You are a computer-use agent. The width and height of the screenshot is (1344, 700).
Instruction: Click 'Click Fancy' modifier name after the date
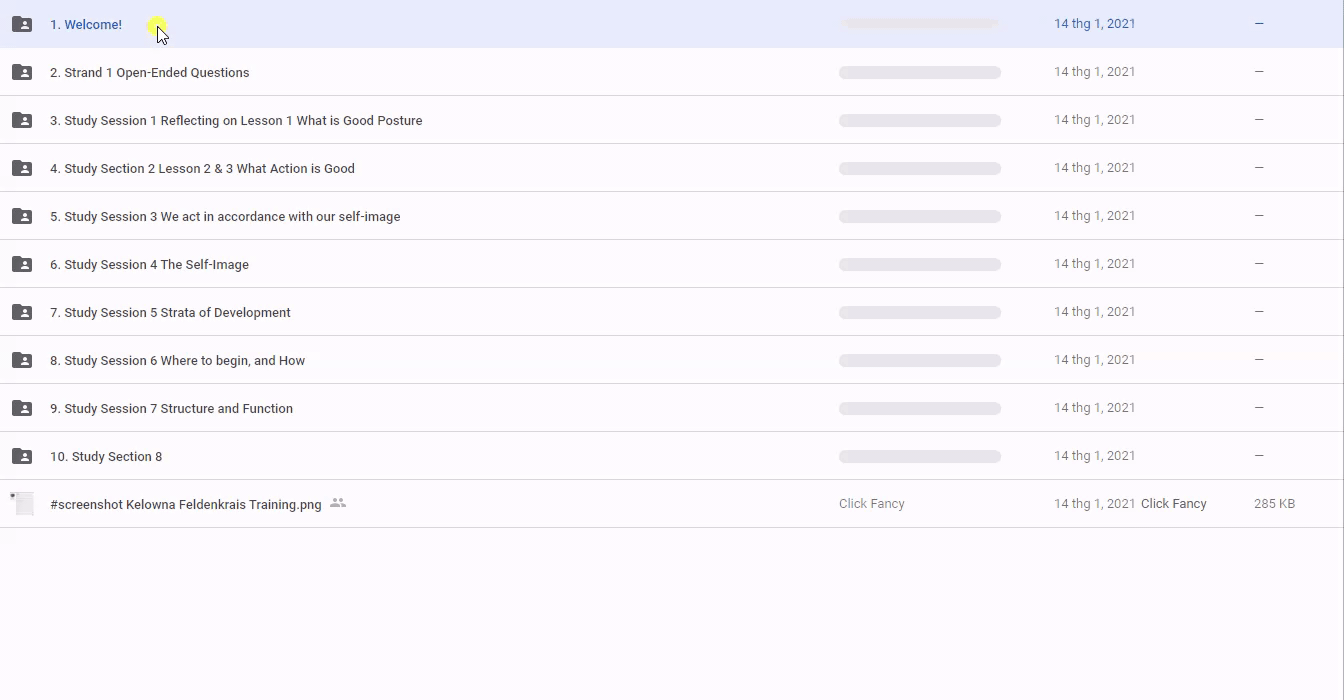(1173, 504)
